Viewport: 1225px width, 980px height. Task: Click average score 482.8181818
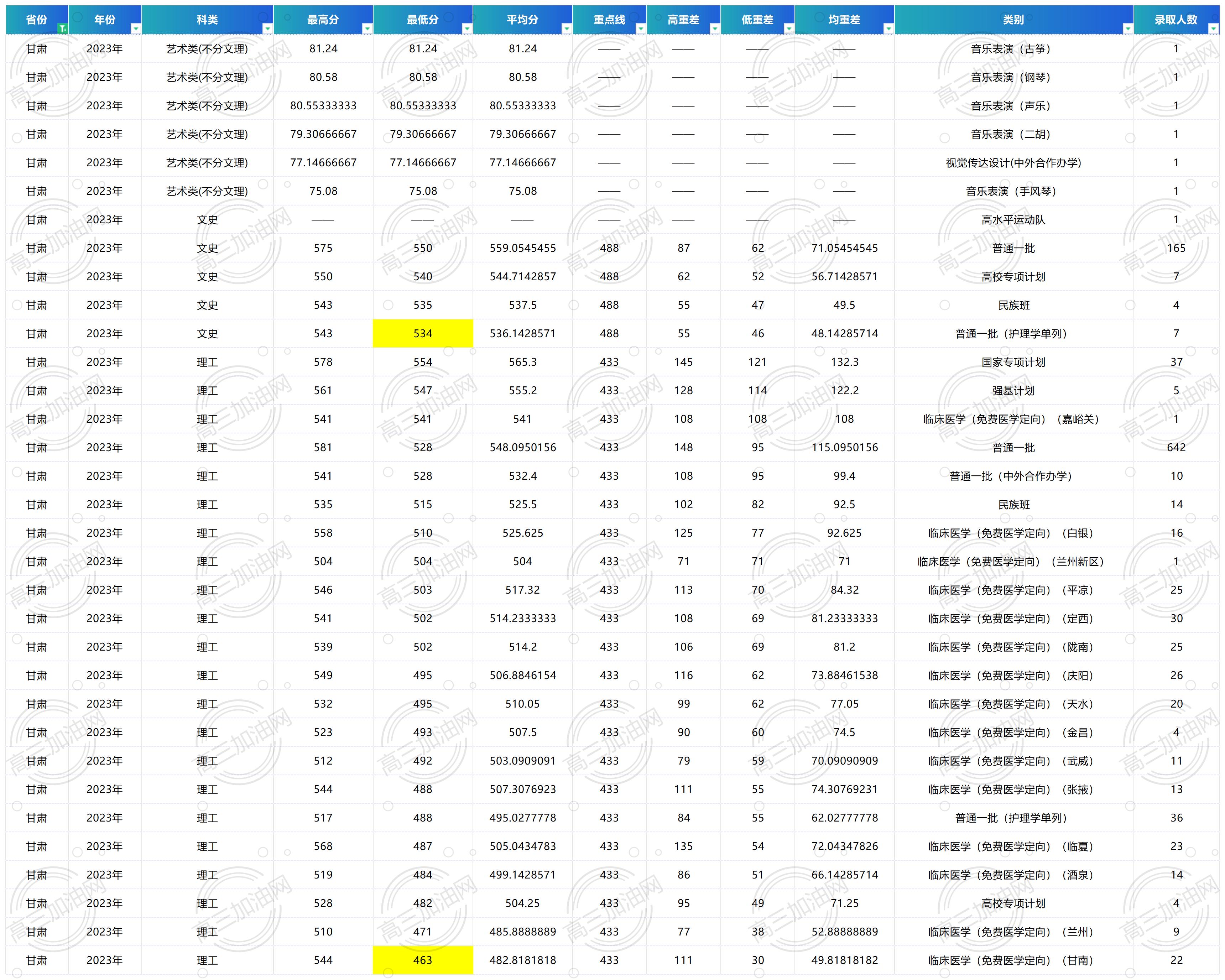coord(523,960)
